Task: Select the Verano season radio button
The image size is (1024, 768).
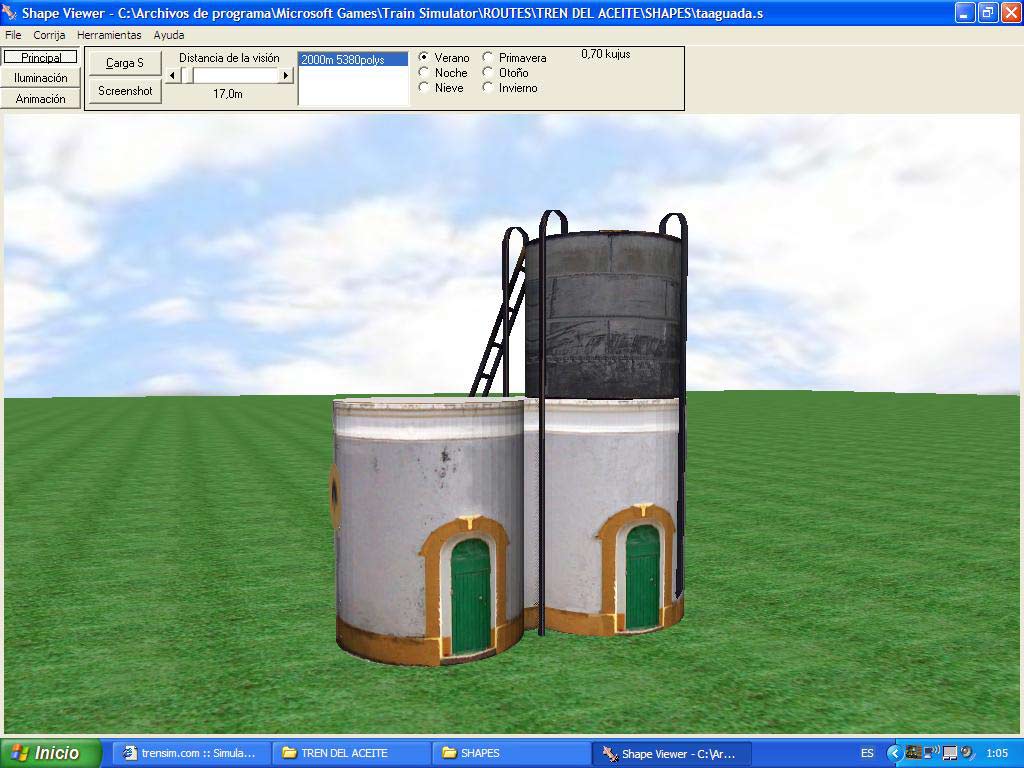Action: point(424,58)
